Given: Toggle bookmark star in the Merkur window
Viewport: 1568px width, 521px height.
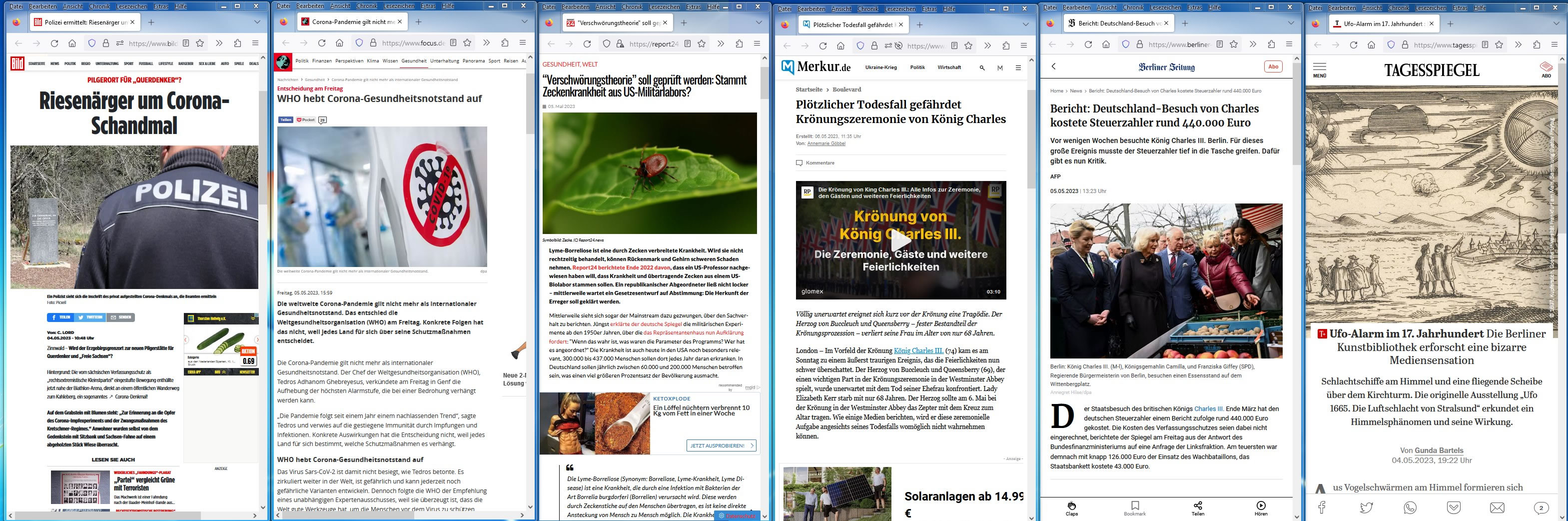Looking at the screenshot, I should 968,45.
